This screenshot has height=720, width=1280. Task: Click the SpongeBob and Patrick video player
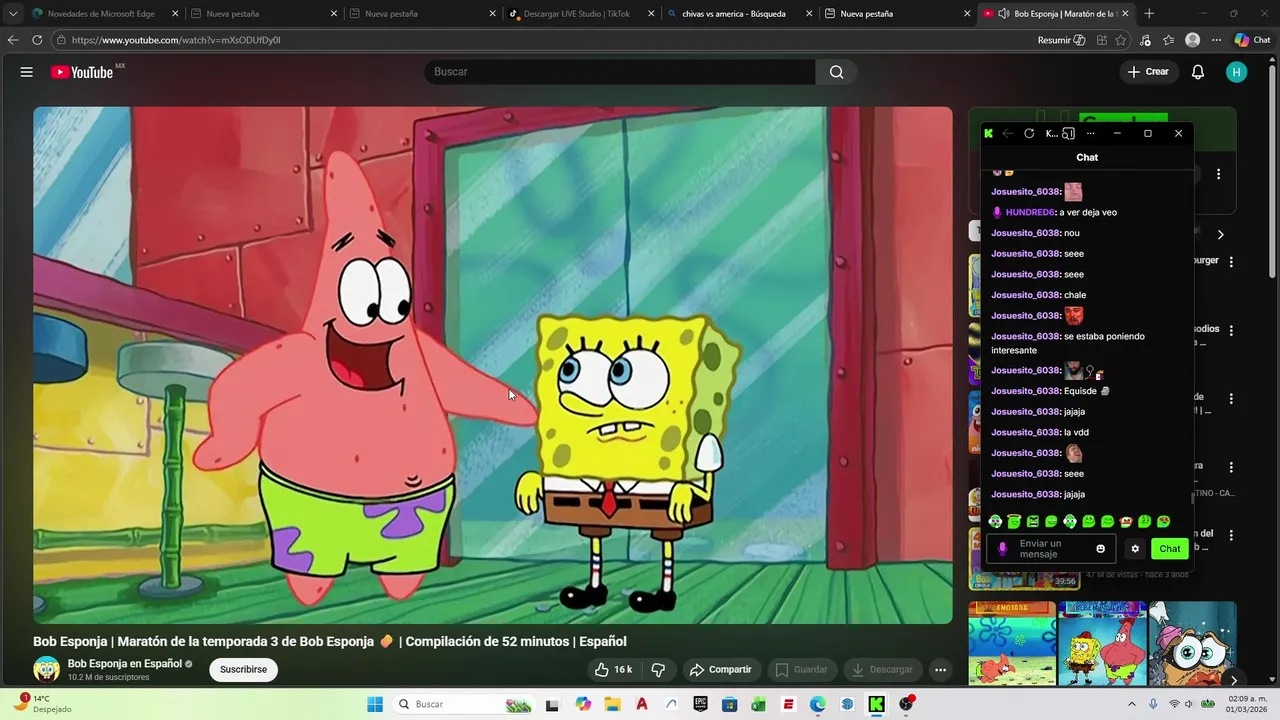[493, 365]
